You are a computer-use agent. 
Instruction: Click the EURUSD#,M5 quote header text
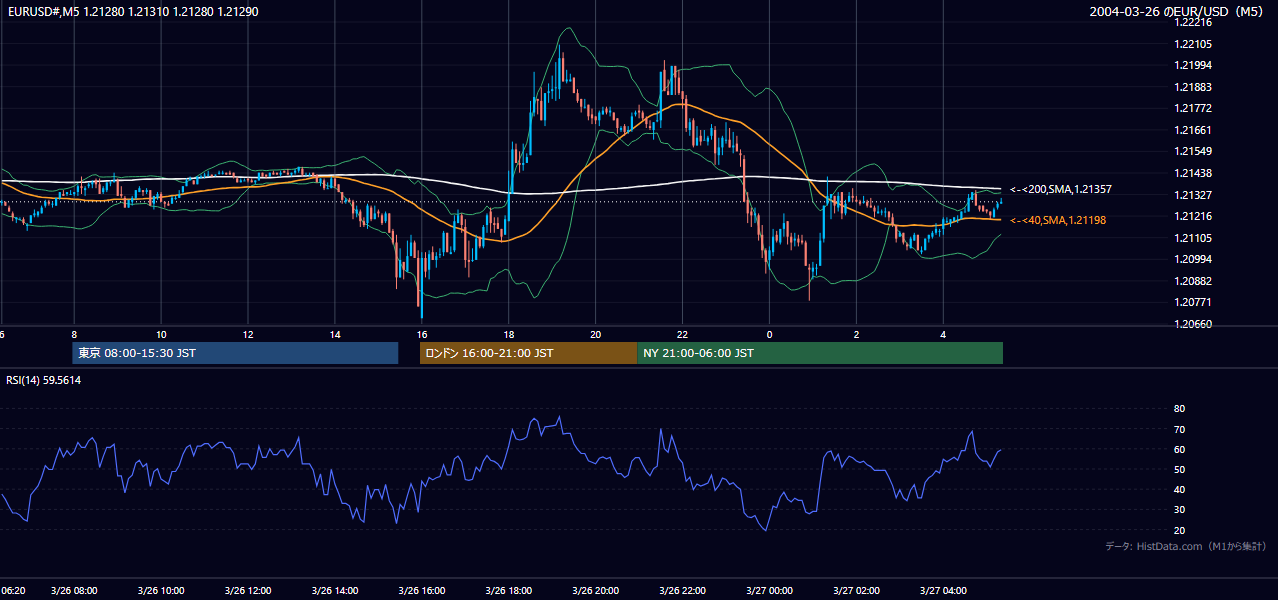[x=131, y=12]
